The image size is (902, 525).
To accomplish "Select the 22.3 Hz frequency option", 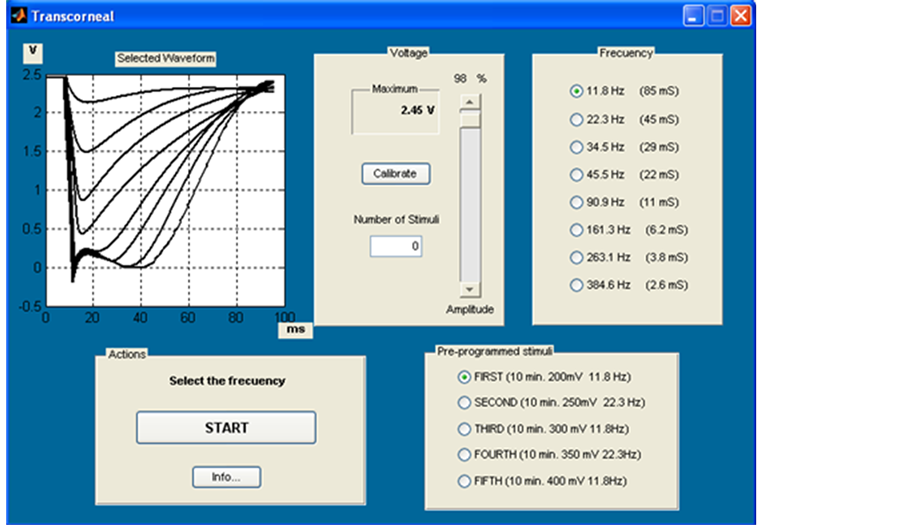I will pyautogui.click(x=576, y=119).
